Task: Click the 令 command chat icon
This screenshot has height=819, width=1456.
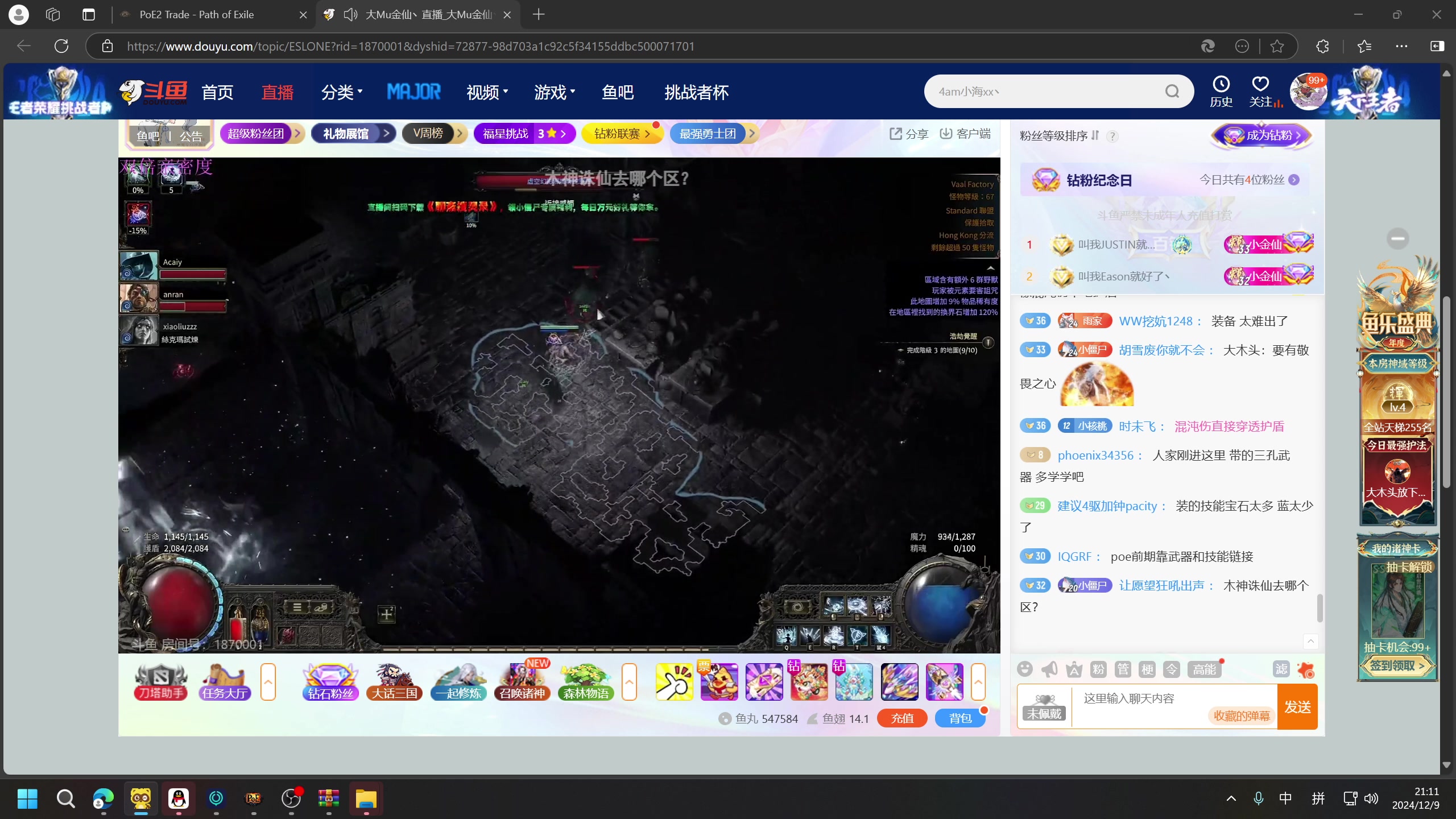Action: click(x=1172, y=669)
